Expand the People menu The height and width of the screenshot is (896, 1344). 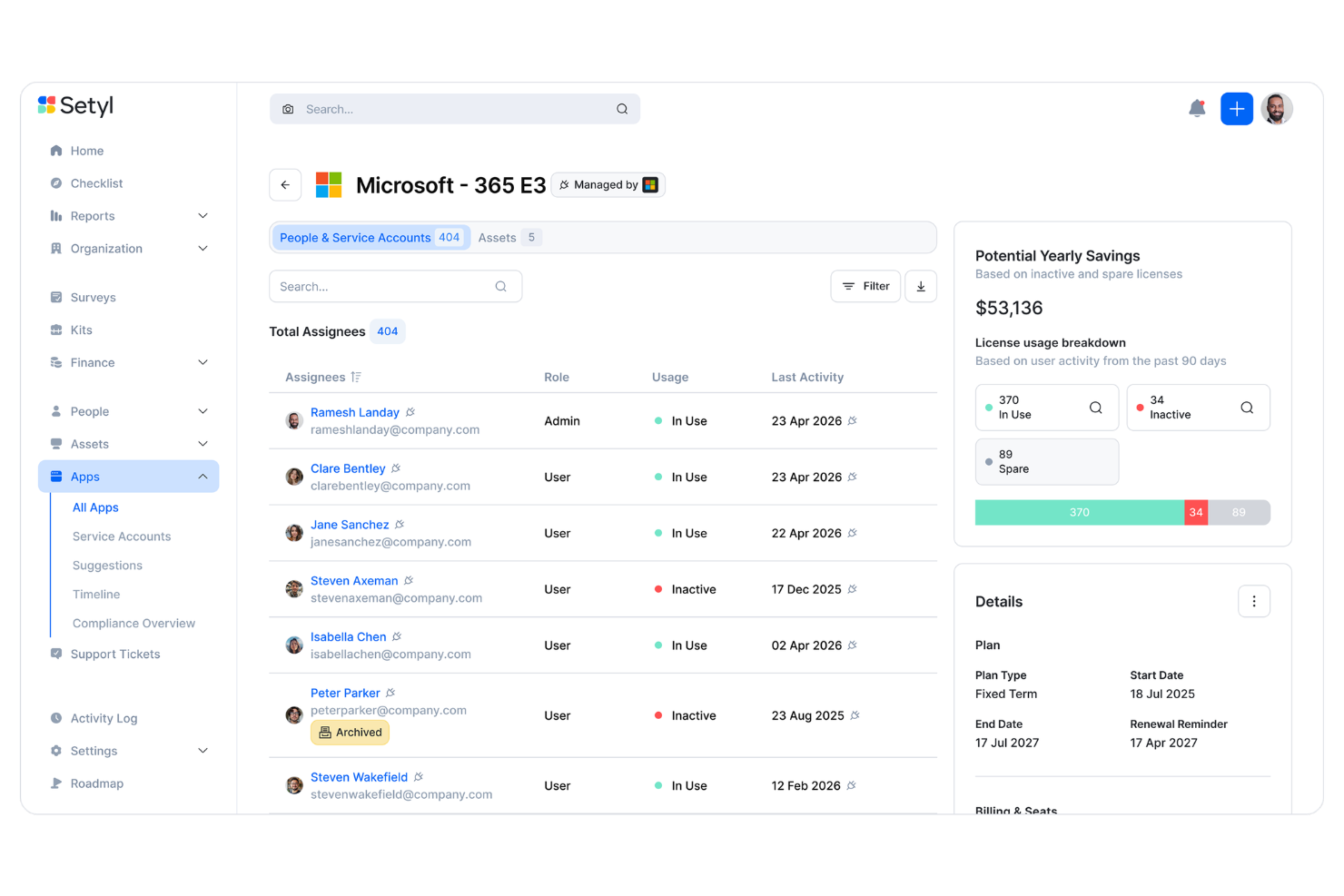[x=203, y=411]
